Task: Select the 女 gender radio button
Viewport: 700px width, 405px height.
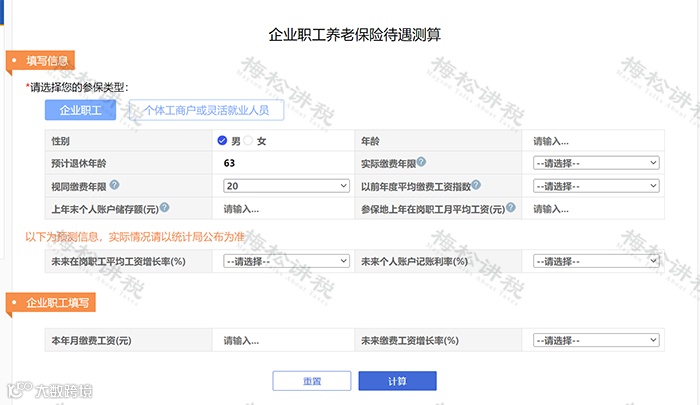Action: [248, 141]
